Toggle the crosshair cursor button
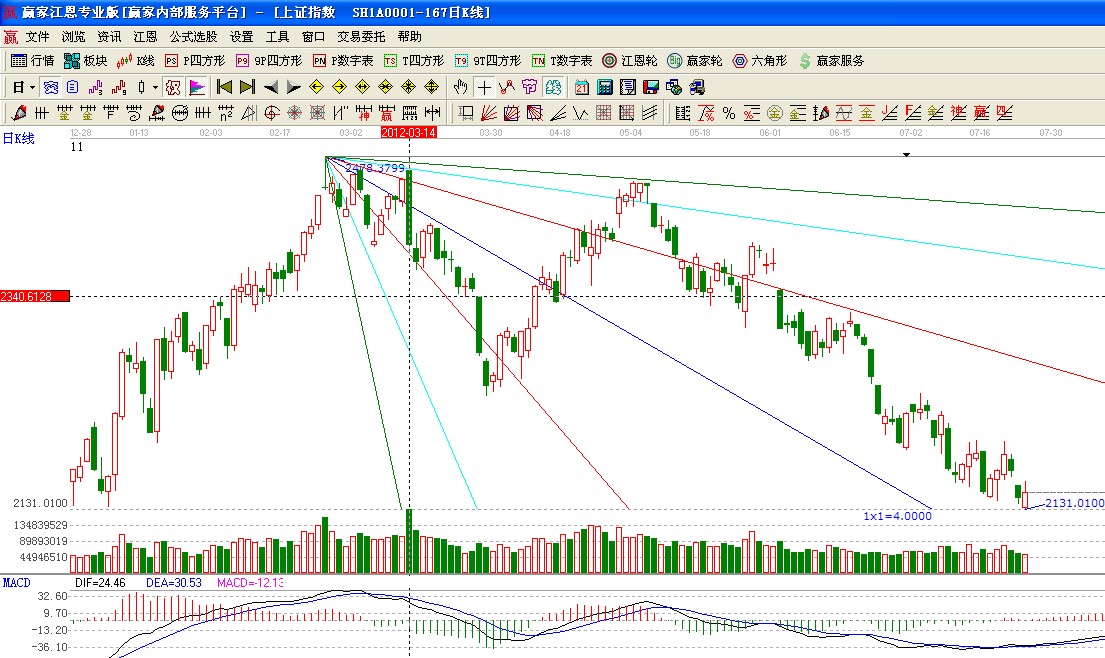Screen dimensions: 1105x658 pyautogui.click(x=484, y=87)
